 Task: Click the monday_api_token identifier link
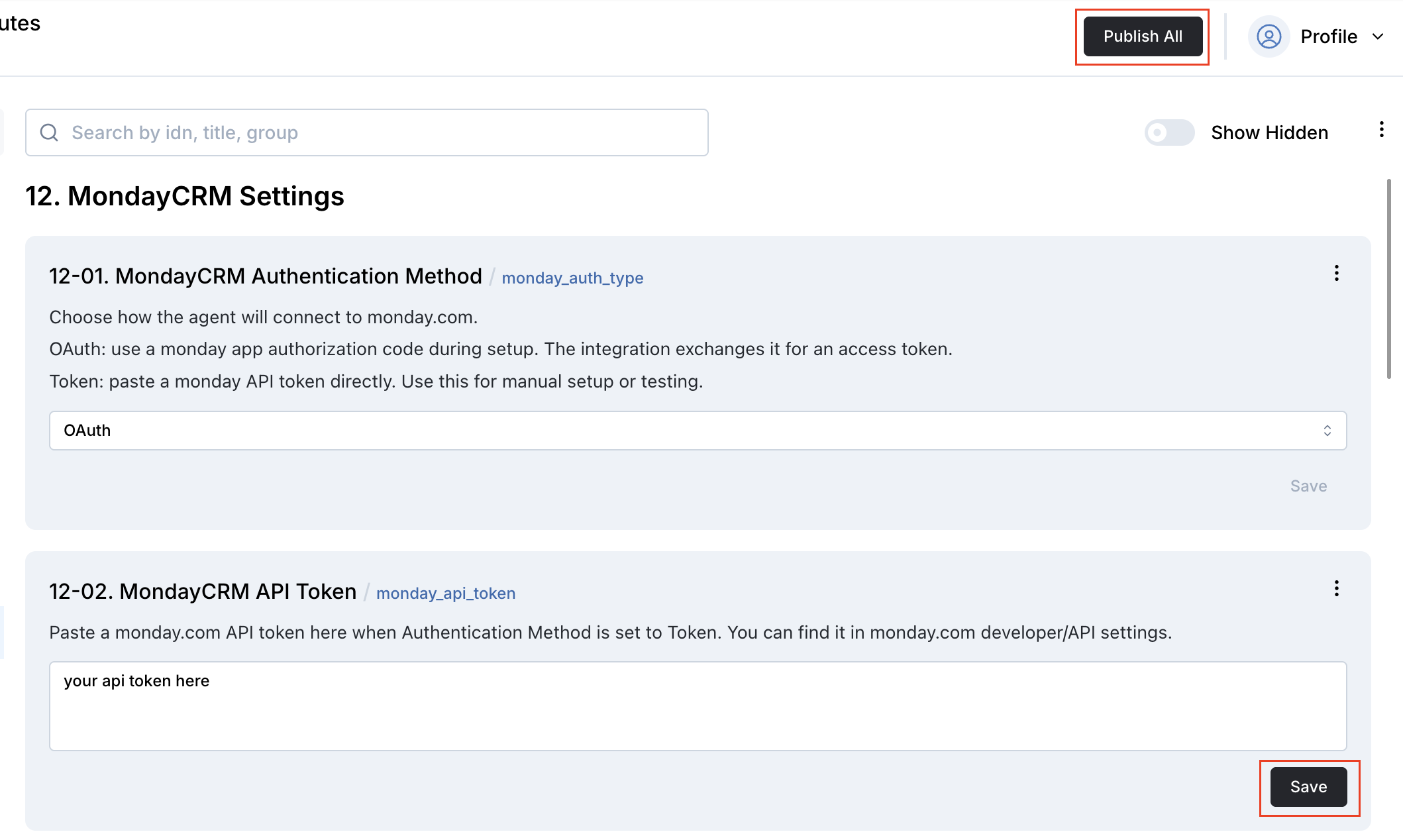pyautogui.click(x=446, y=593)
